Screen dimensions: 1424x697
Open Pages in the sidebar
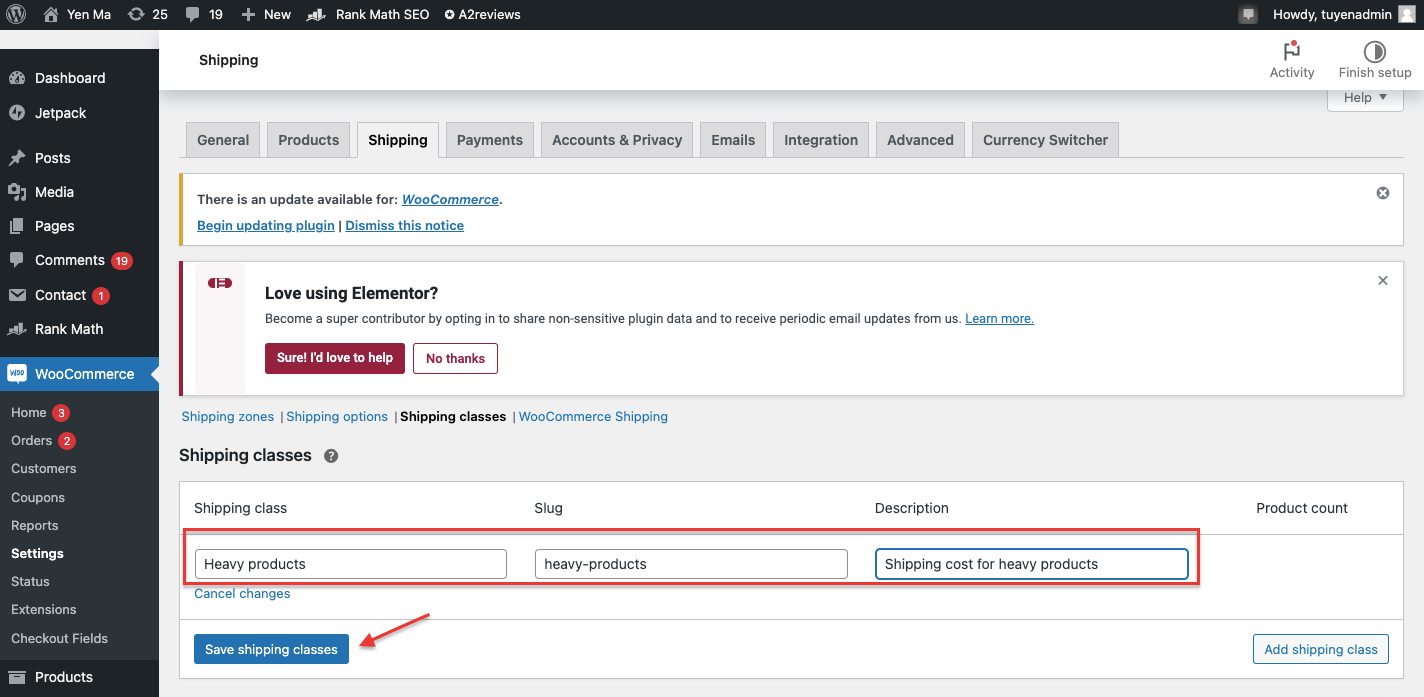click(54, 226)
